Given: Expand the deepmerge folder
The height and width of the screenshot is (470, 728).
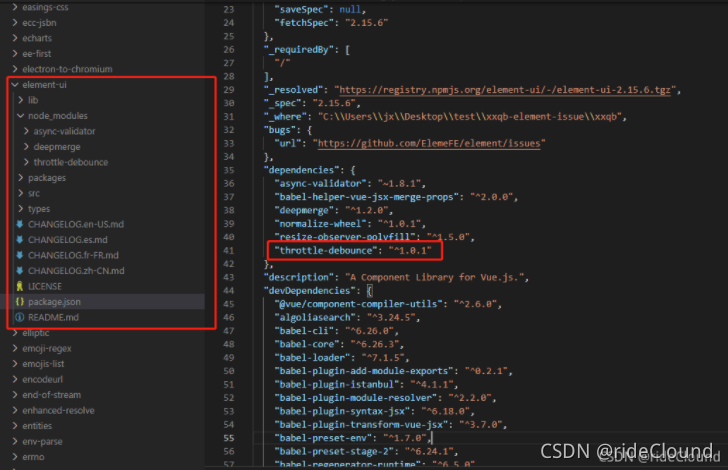Looking at the screenshot, I should click(x=26, y=146).
